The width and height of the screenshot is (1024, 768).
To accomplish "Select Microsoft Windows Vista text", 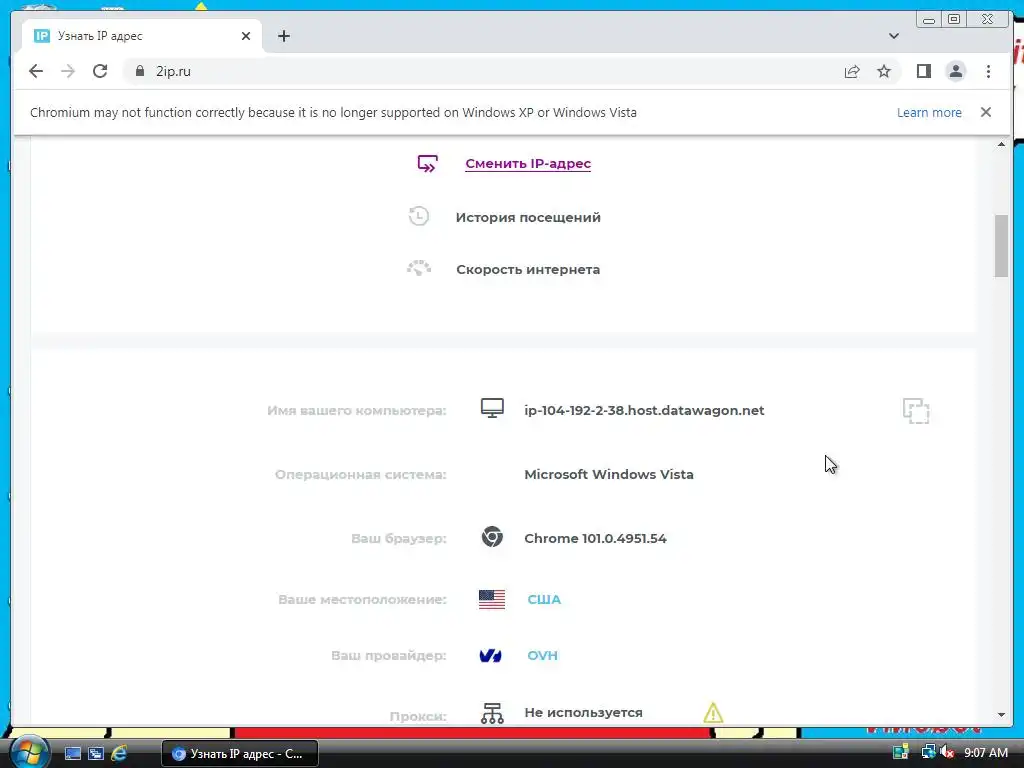I will click(x=609, y=474).
